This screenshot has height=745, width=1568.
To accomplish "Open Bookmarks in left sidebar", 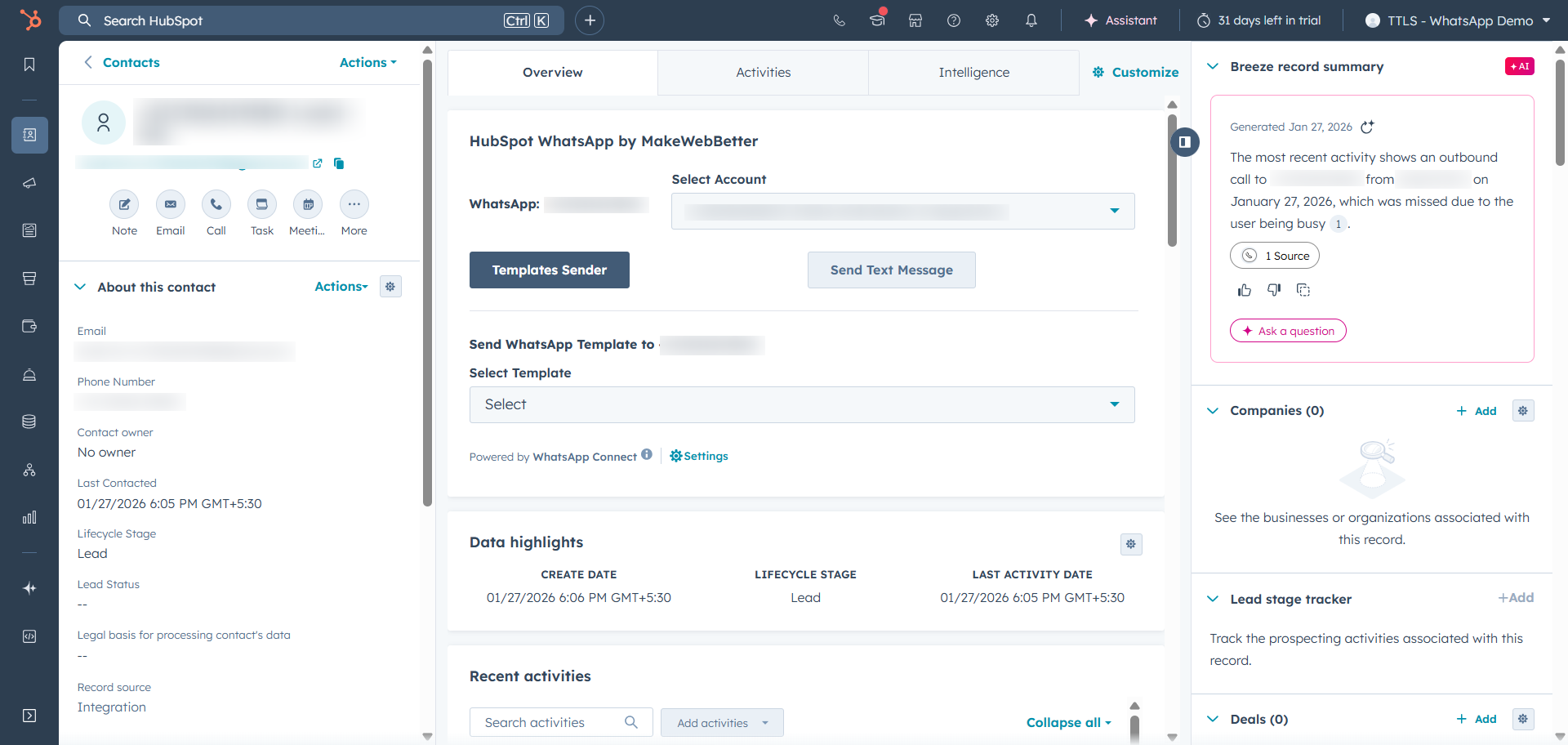I will pos(29,65).
